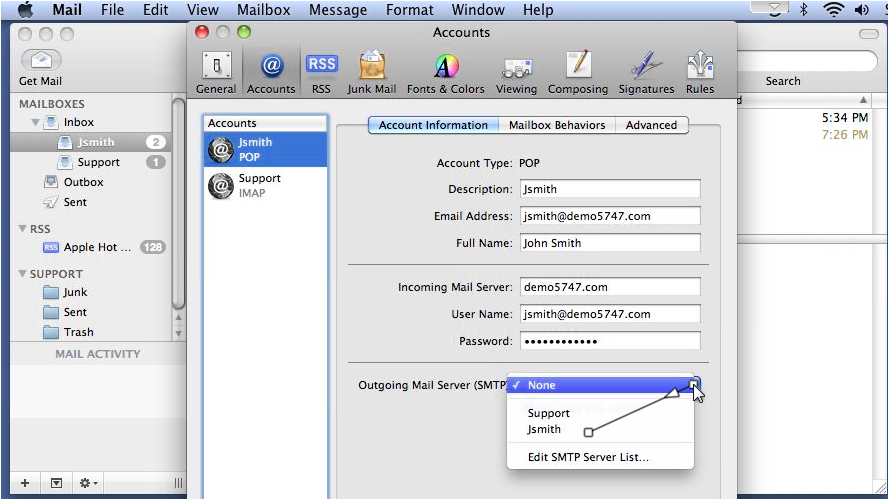This screenshot has height=500, width=889.
Task: Open Junk folder under Support
Action: [66, 292]
